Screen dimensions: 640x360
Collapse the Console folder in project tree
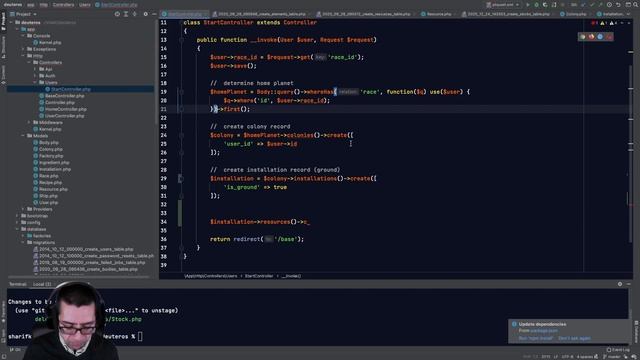[x=24, y=36]
